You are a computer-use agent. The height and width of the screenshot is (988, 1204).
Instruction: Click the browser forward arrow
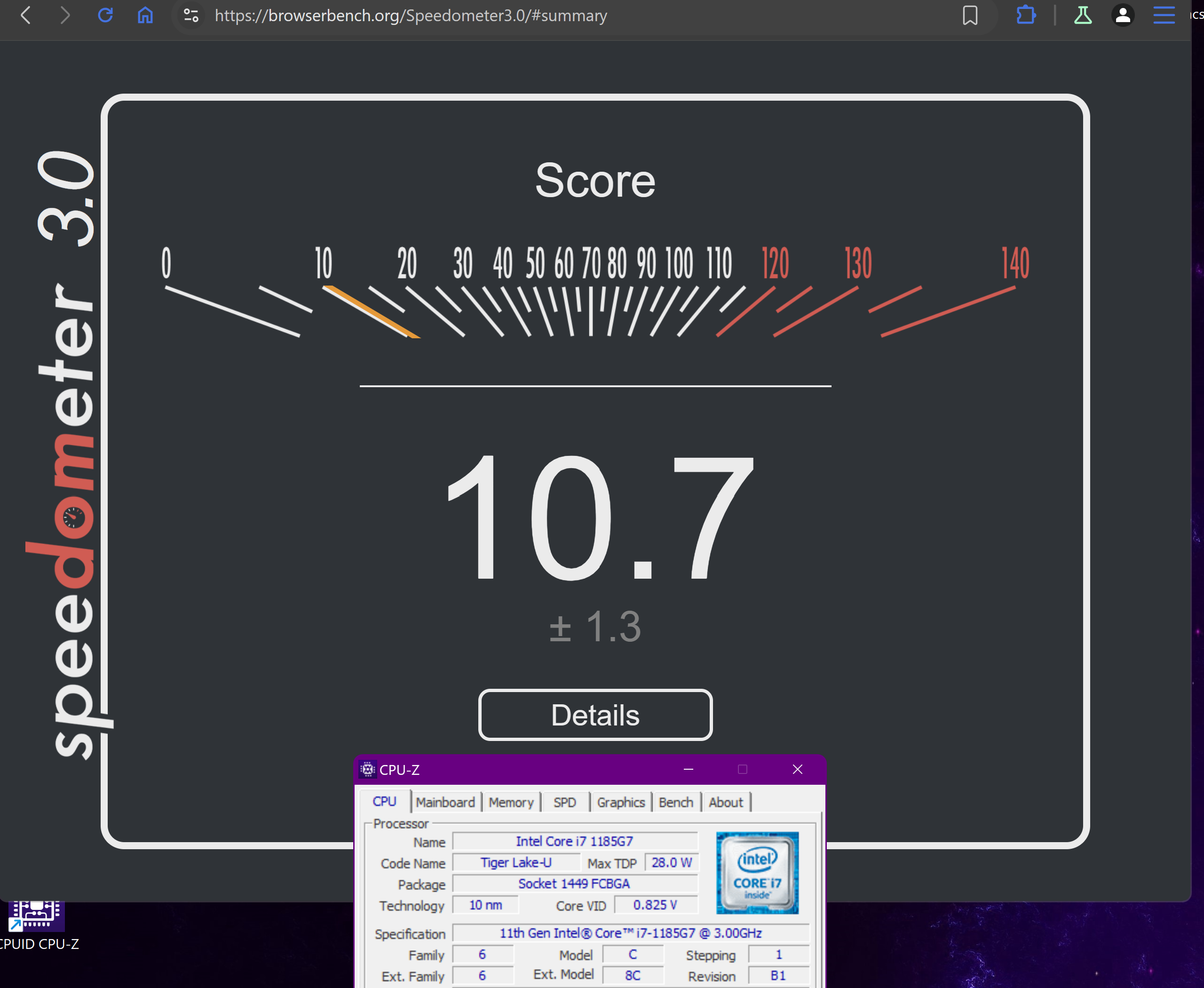(65, 16)
